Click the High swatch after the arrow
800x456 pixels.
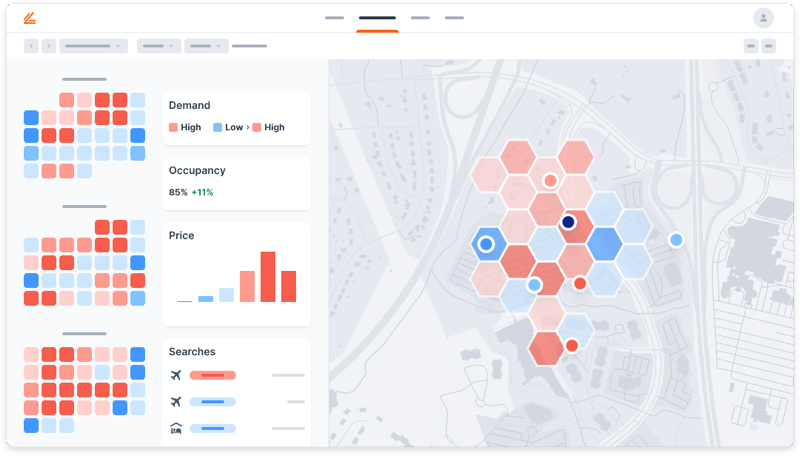[x=257, y=127]
